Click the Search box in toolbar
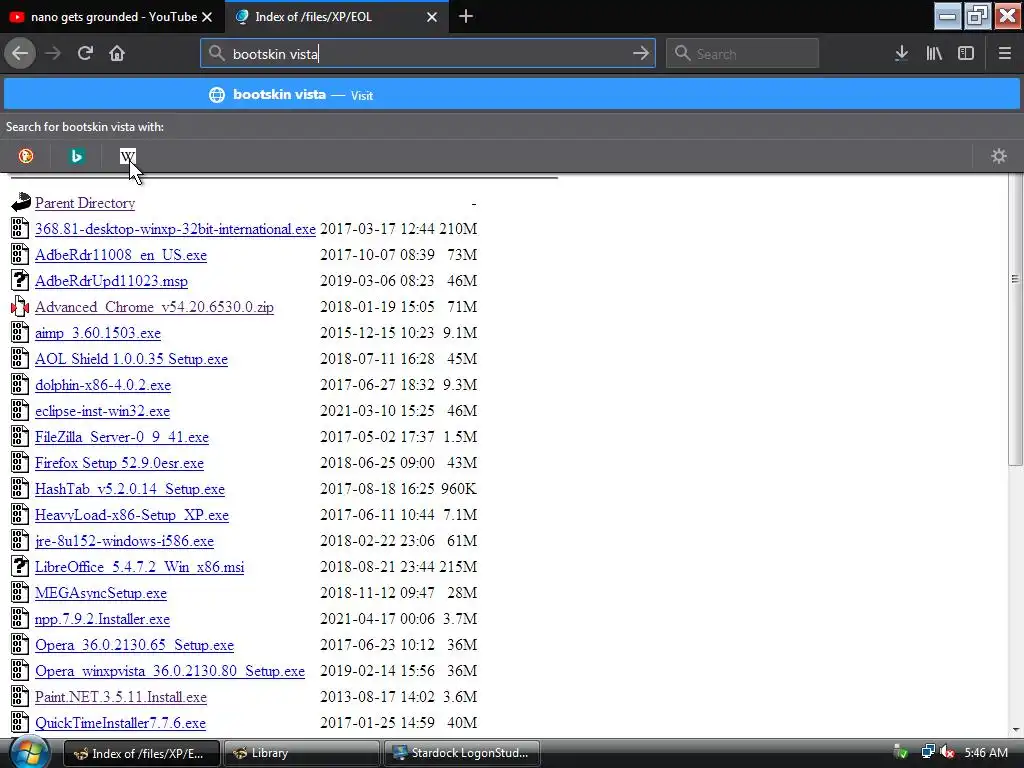Screen dimensions: 1024x768 [x=742, y=54]
